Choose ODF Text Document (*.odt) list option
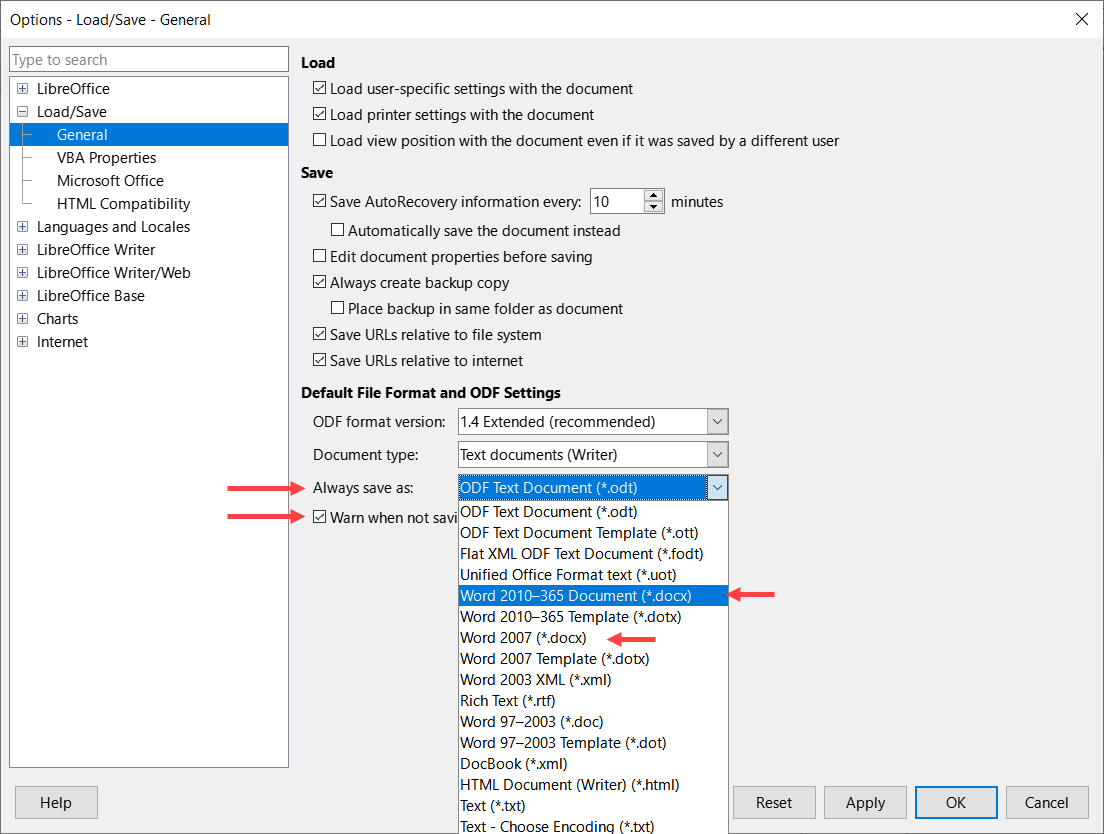The image size is (1104, 834). (x=593, y=512)
